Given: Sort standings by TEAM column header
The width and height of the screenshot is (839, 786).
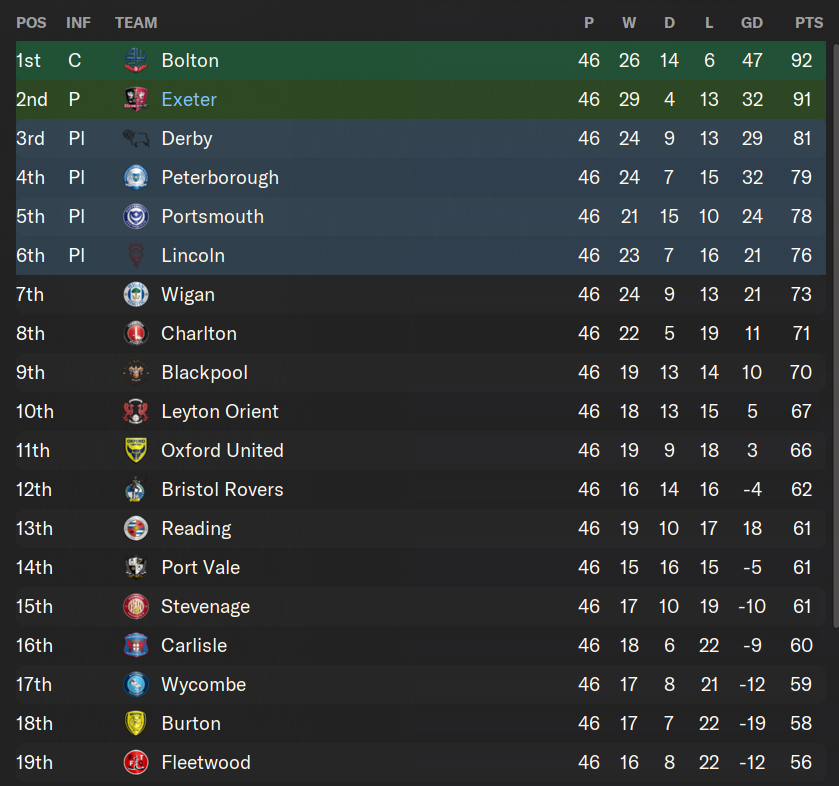Looking at the screenshot, I should (x=136, y=22).
